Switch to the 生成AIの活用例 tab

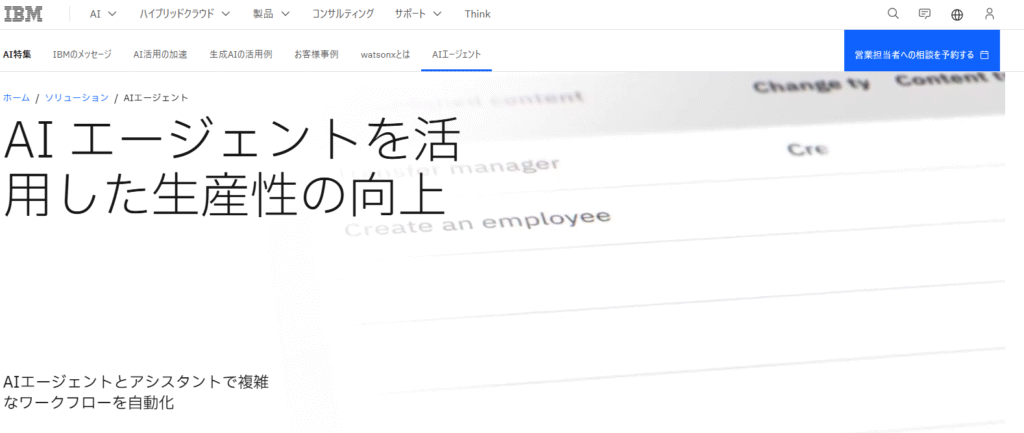[241, 54]
